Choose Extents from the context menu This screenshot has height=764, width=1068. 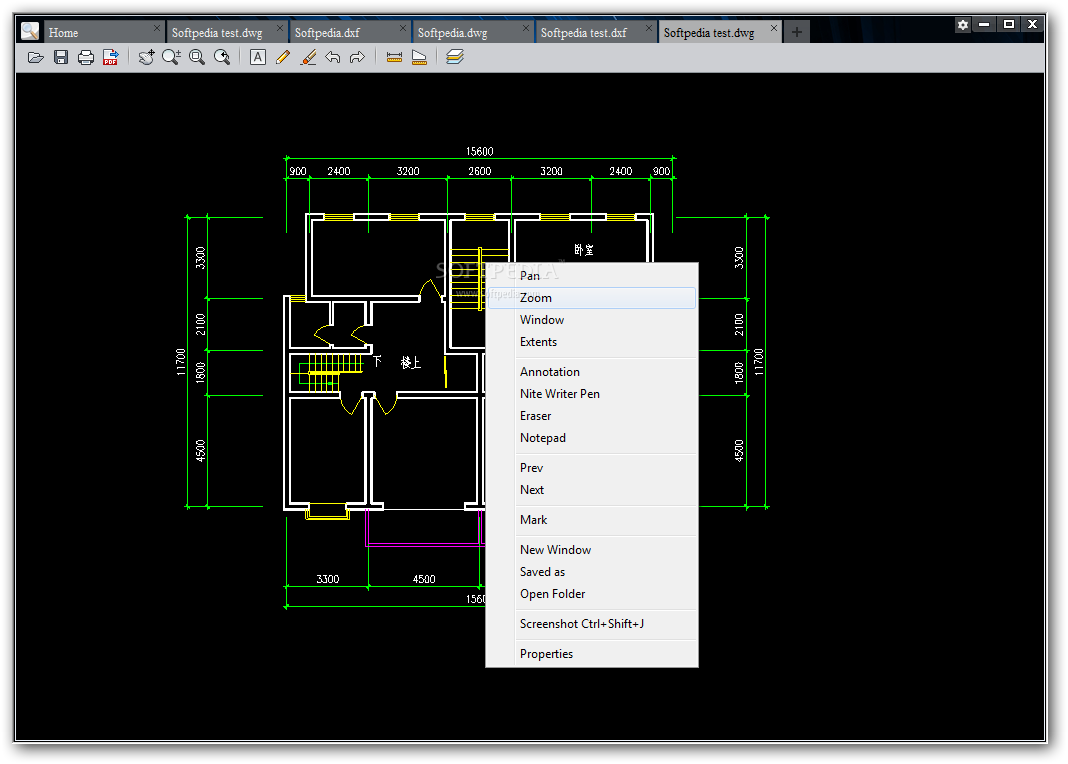tap(591, 342)
